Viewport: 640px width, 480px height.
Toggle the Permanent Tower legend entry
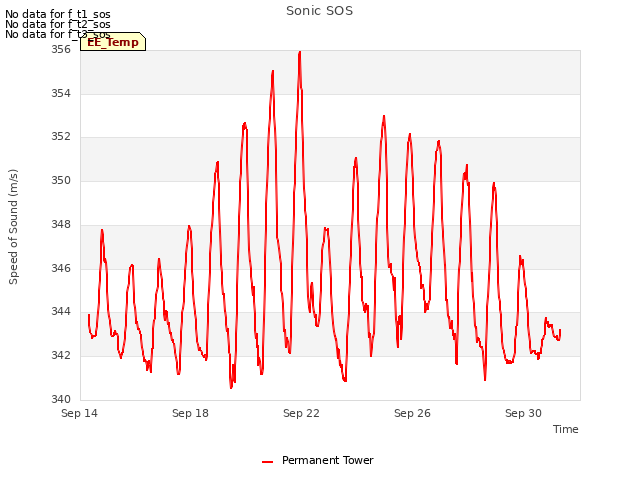[318, 460]
